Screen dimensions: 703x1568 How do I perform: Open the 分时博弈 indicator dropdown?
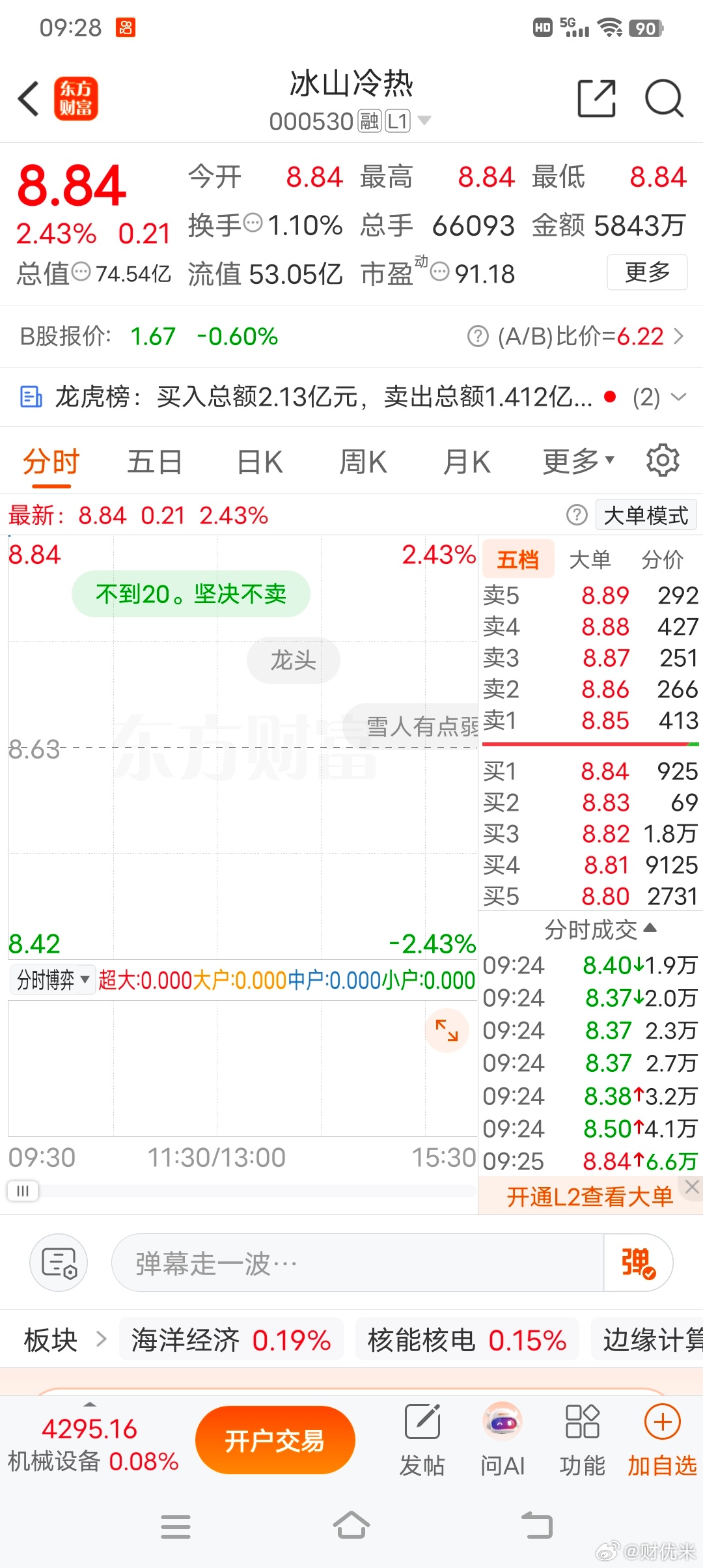[x=53, y=979]
